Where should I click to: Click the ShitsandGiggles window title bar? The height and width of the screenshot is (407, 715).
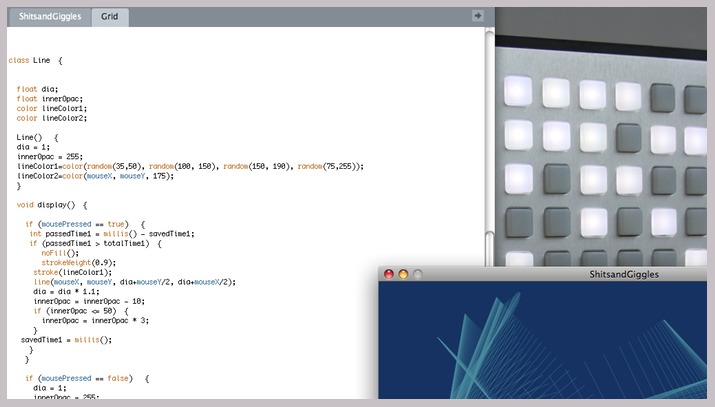point(600,274)
